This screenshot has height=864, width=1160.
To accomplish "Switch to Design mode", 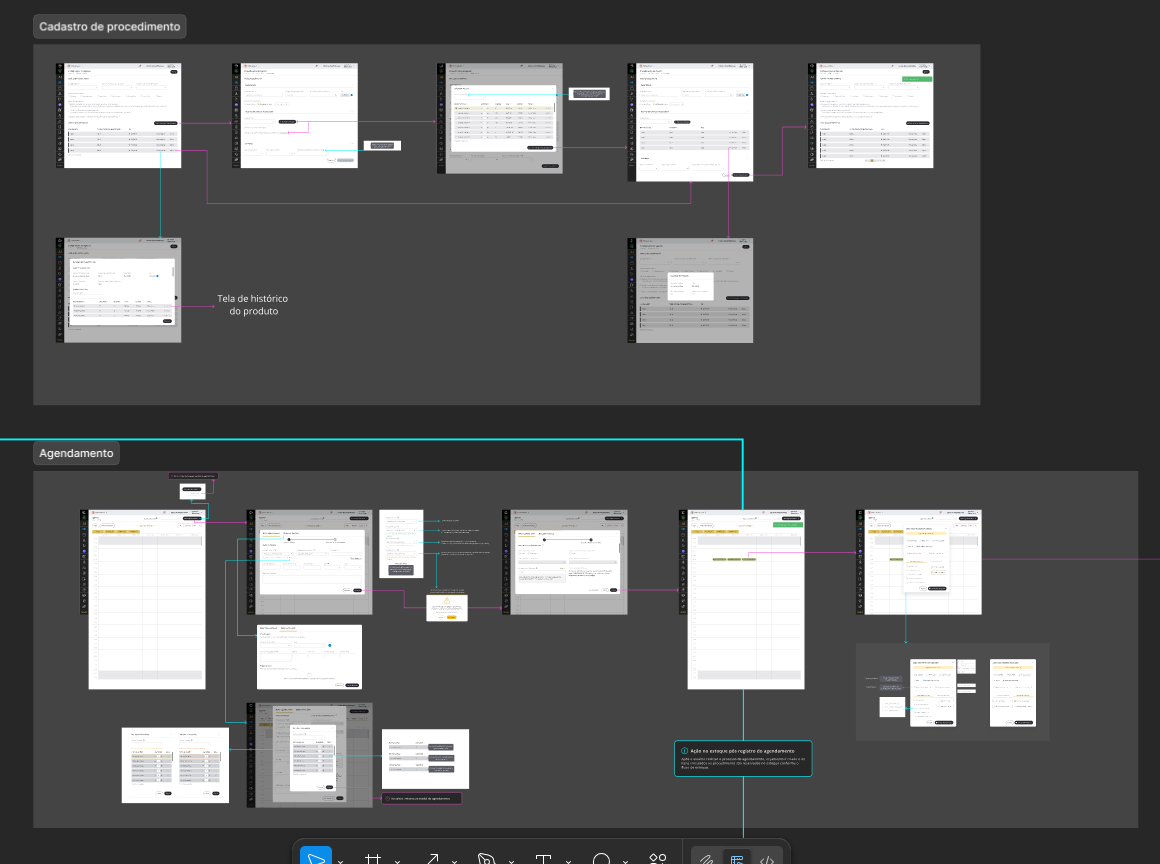I will coord(737,858).
